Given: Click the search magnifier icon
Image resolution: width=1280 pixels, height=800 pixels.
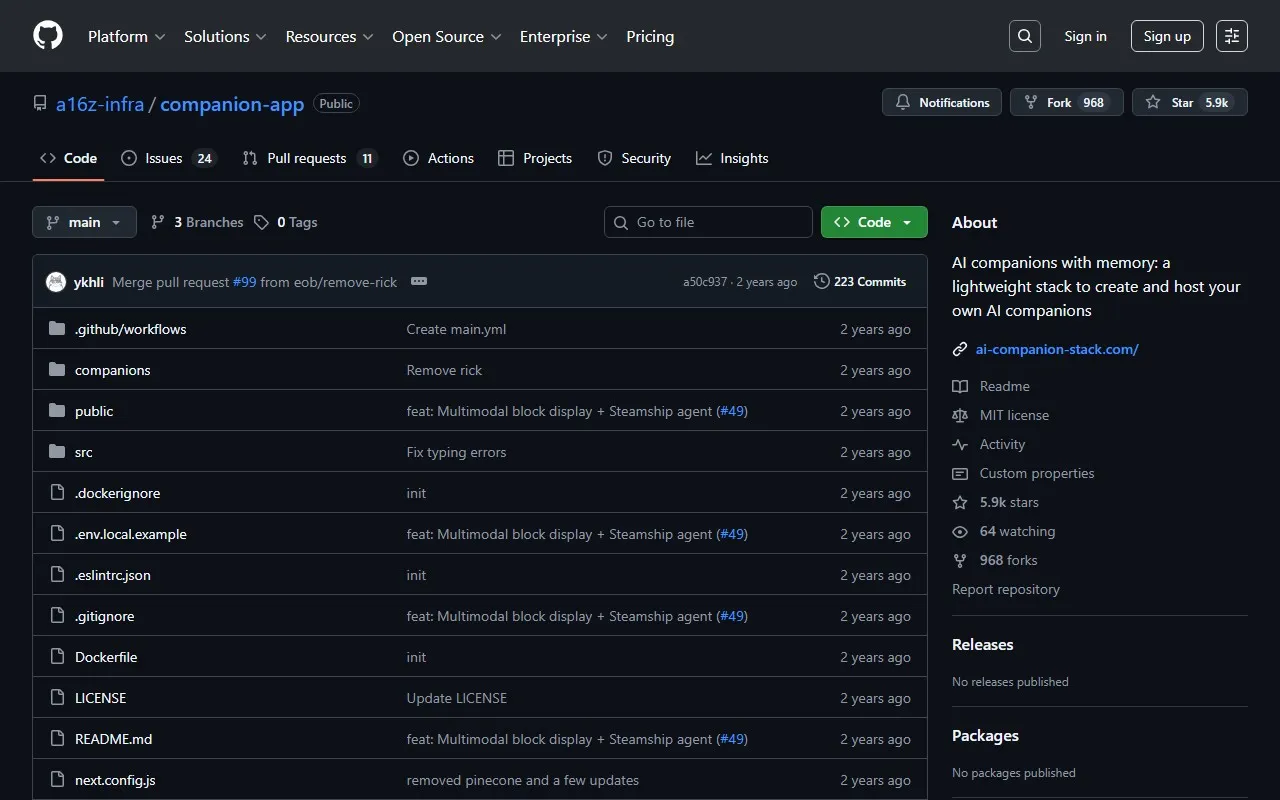Looking at the screenshot, I should (1024, 36).
